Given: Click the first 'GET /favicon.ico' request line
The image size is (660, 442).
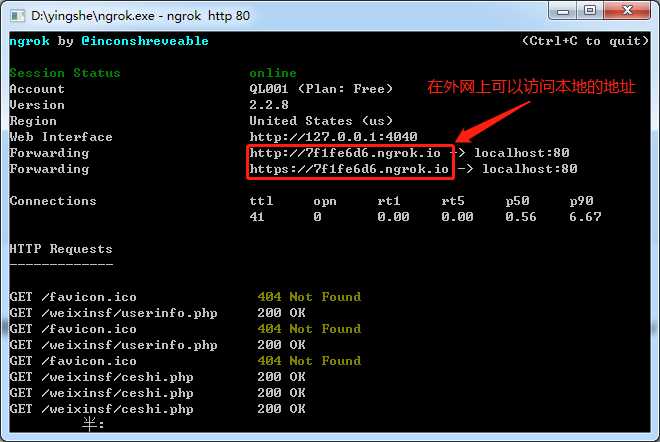Looking at the screenshot, I should click(73, 297).
